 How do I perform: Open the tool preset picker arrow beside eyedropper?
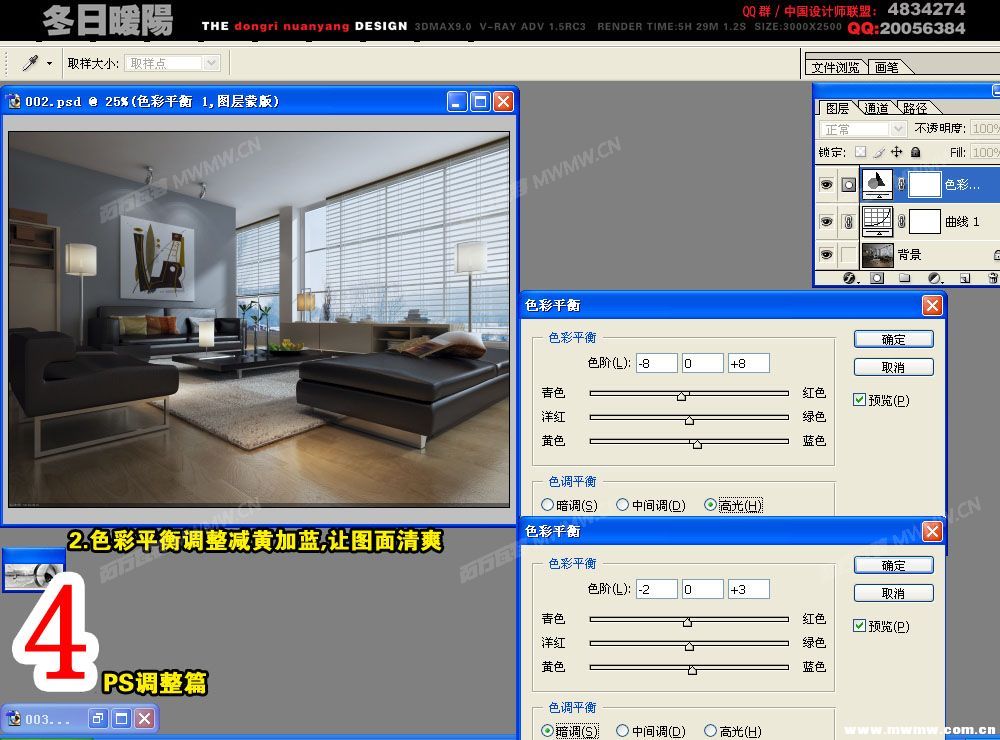[49, 63]
